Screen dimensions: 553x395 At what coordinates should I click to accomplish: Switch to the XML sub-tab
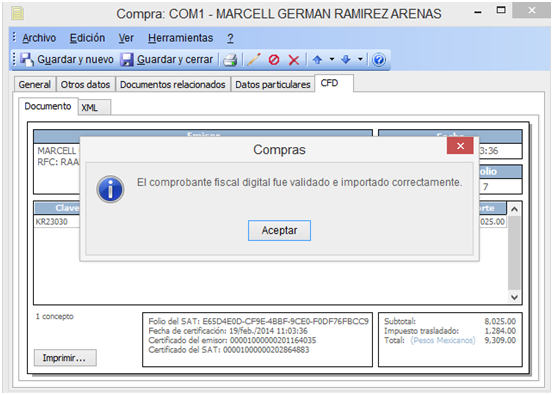[x=95, y=108]
